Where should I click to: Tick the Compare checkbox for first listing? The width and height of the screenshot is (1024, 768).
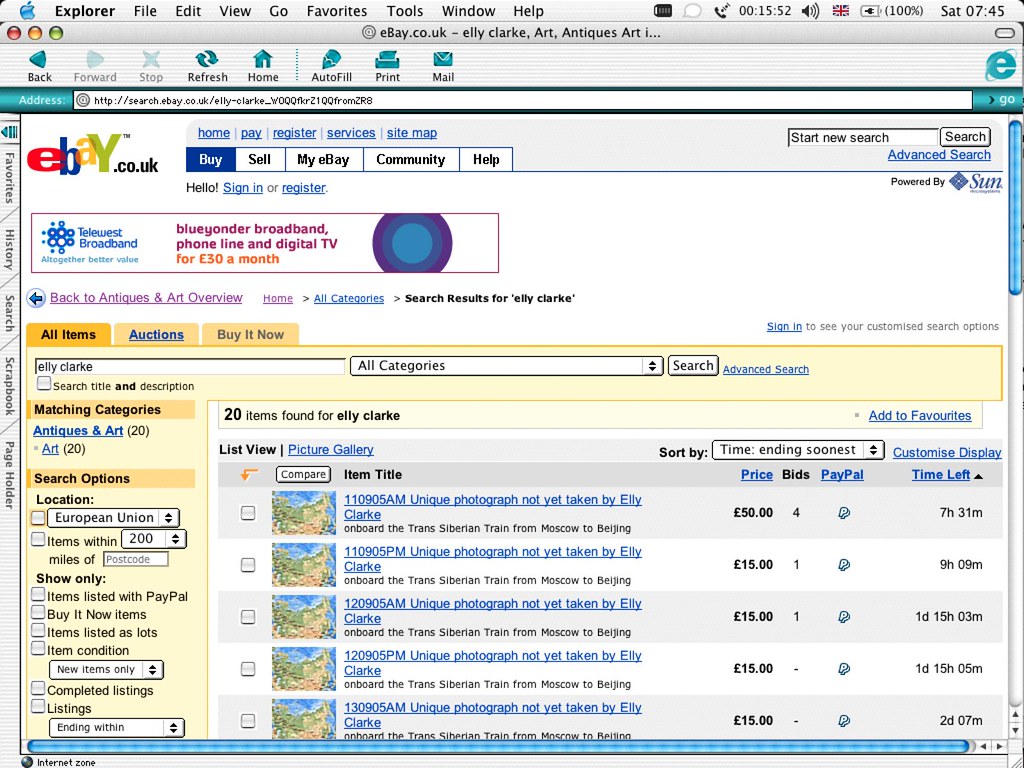tap(247, 512)
